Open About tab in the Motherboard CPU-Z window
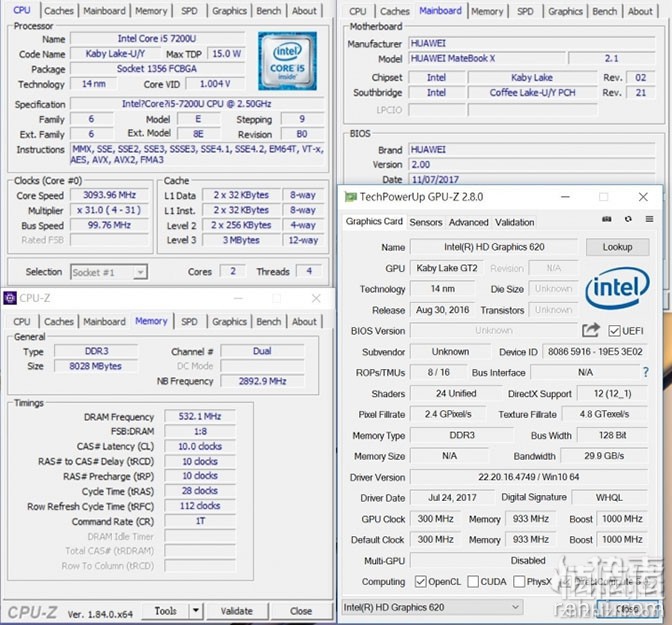 [640, 11]
